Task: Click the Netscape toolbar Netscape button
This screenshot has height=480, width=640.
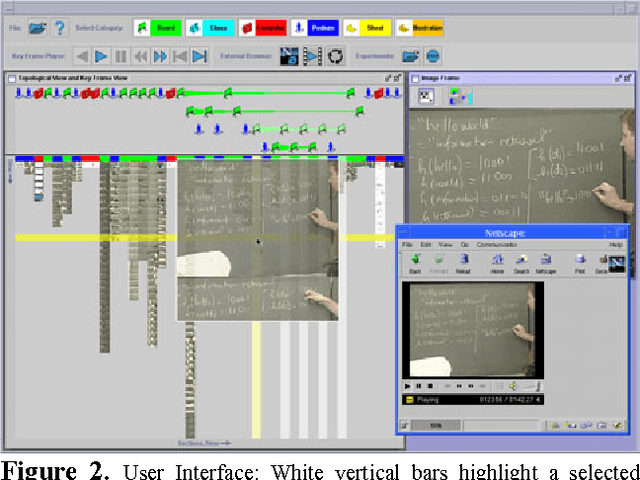Action: (546, 264)
